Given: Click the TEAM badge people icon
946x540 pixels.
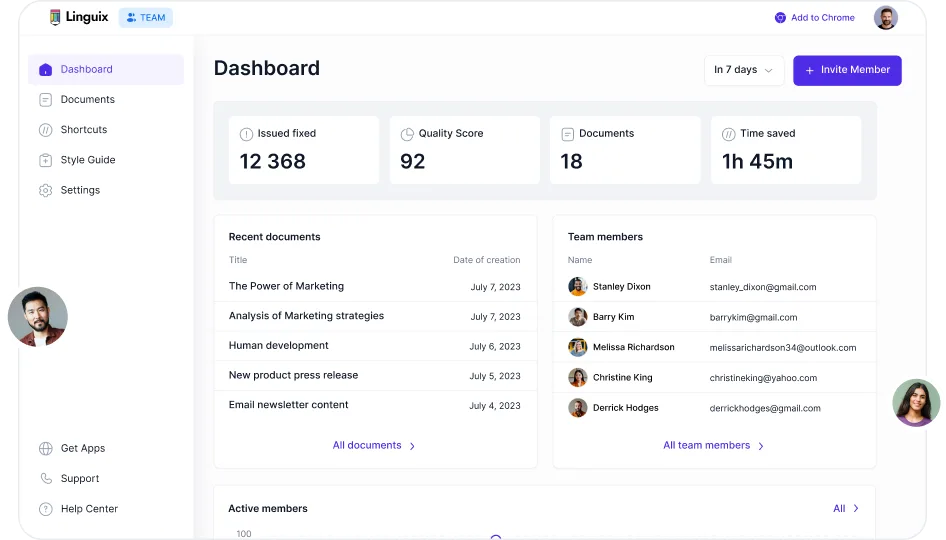Looking at the screenshot, I should (132, 17).
